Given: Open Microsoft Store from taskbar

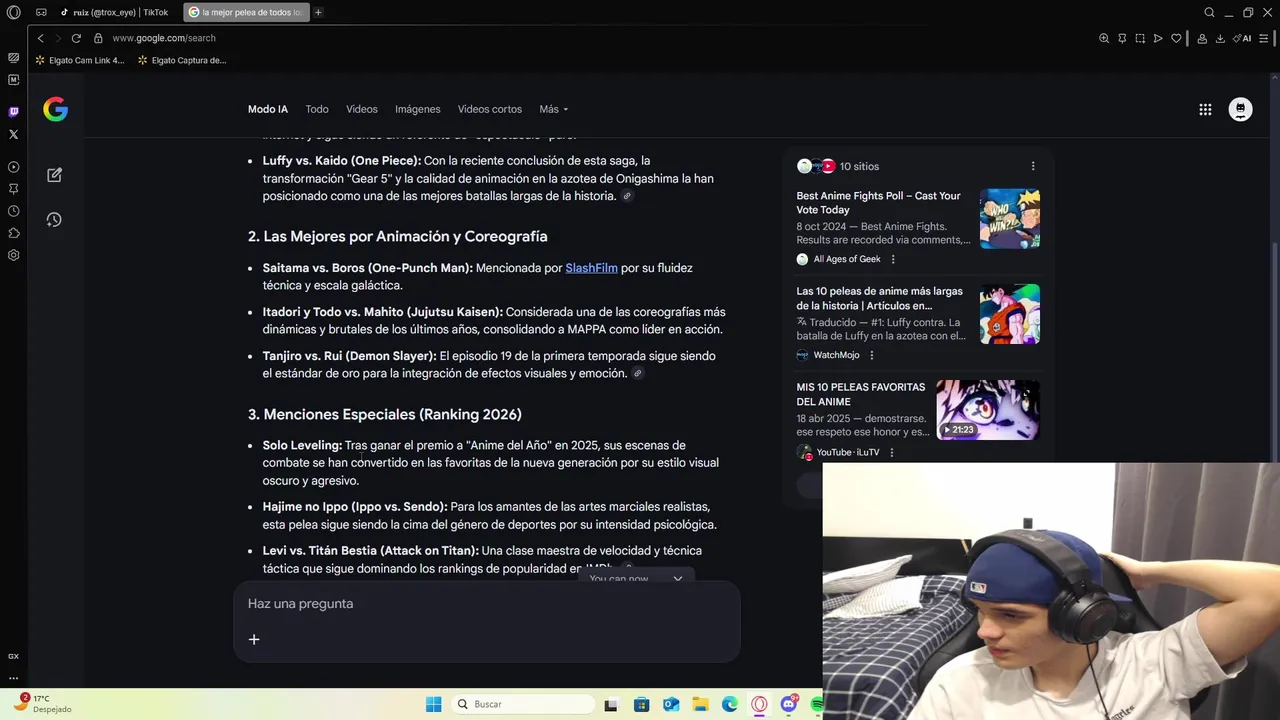Looking at the screenshot, I should pyautogui.click(x=641, y=704).
